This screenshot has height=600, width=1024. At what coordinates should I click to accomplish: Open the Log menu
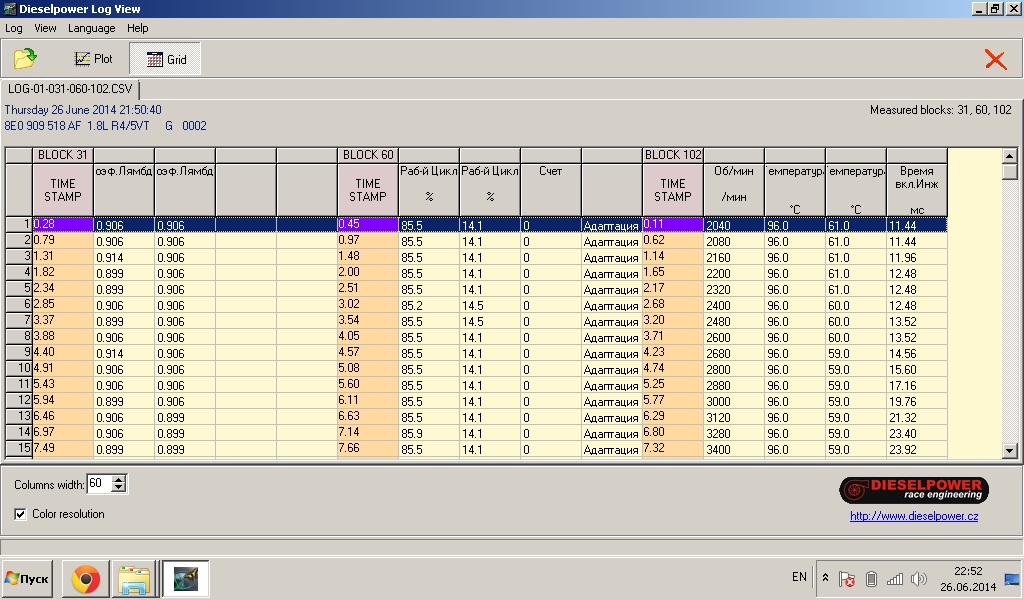(14, 28)
